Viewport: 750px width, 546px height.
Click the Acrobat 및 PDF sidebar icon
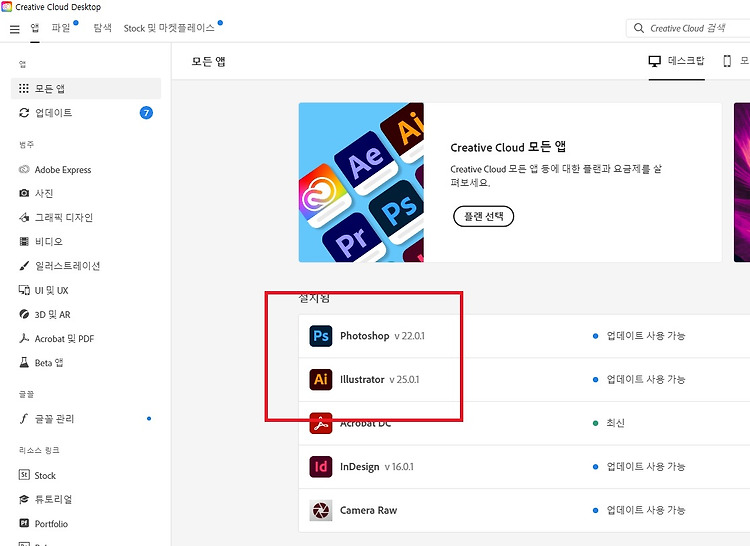[24, 339]
